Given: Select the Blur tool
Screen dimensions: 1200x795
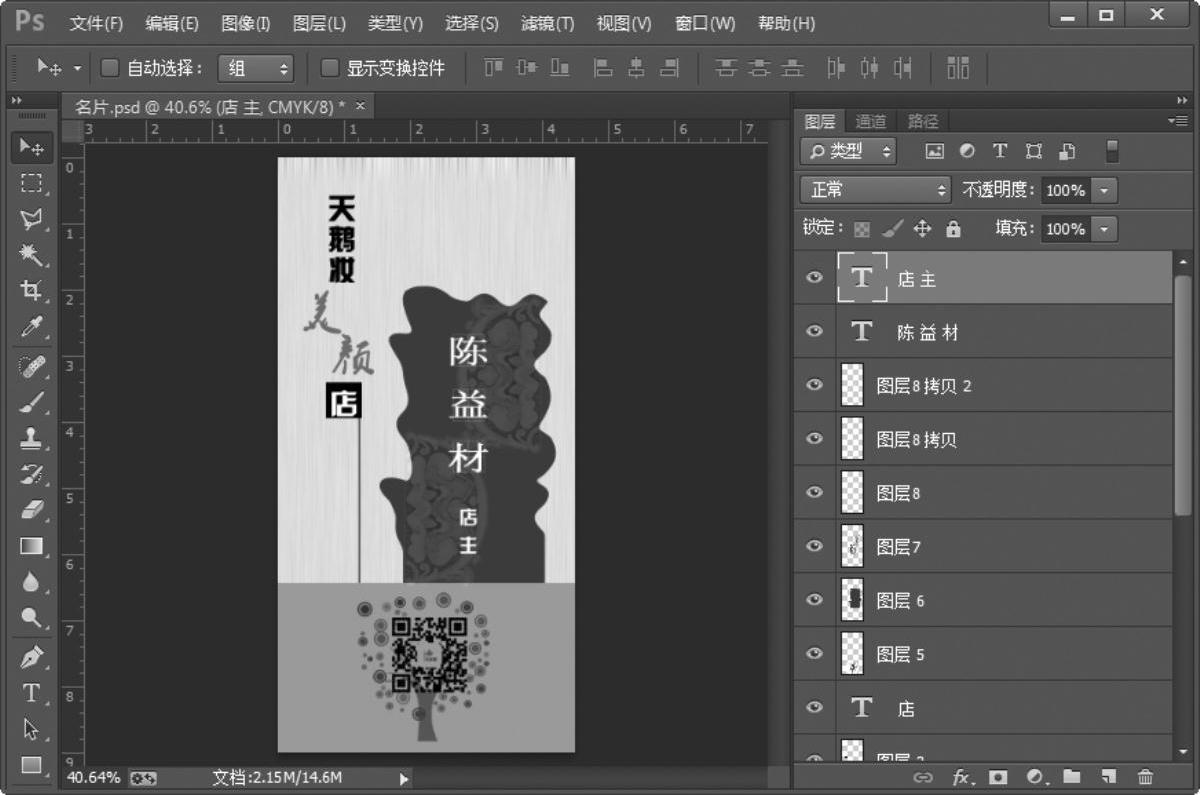Looking at the screenshot, I should click(32, 582).
